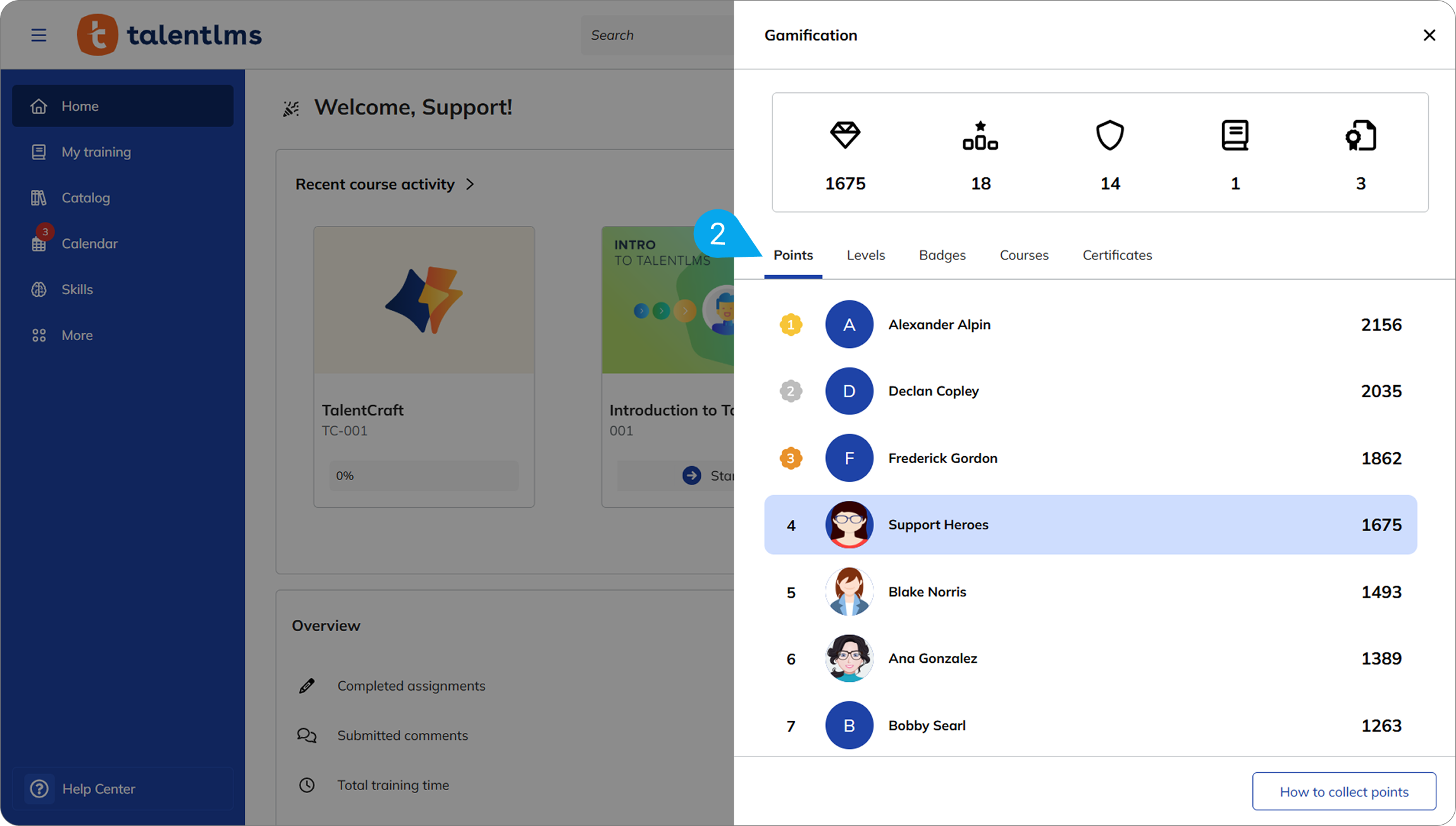
Task: Click the book courses icon
Action: [x=1235, y=135]
